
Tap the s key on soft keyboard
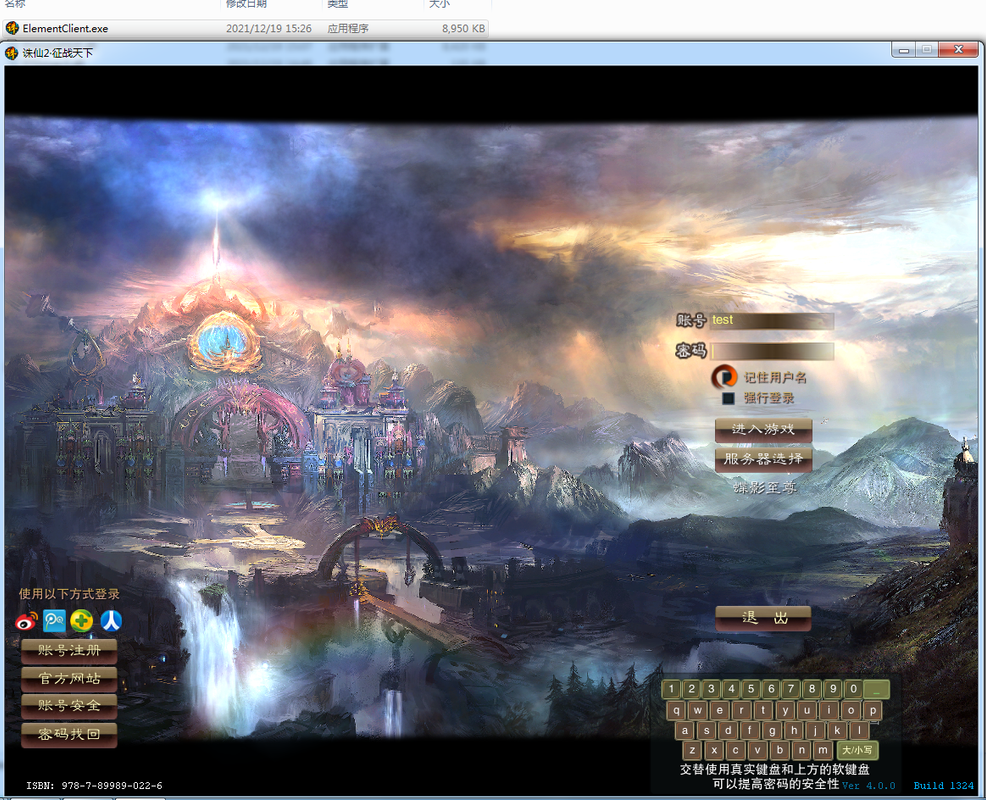point(707,730)
